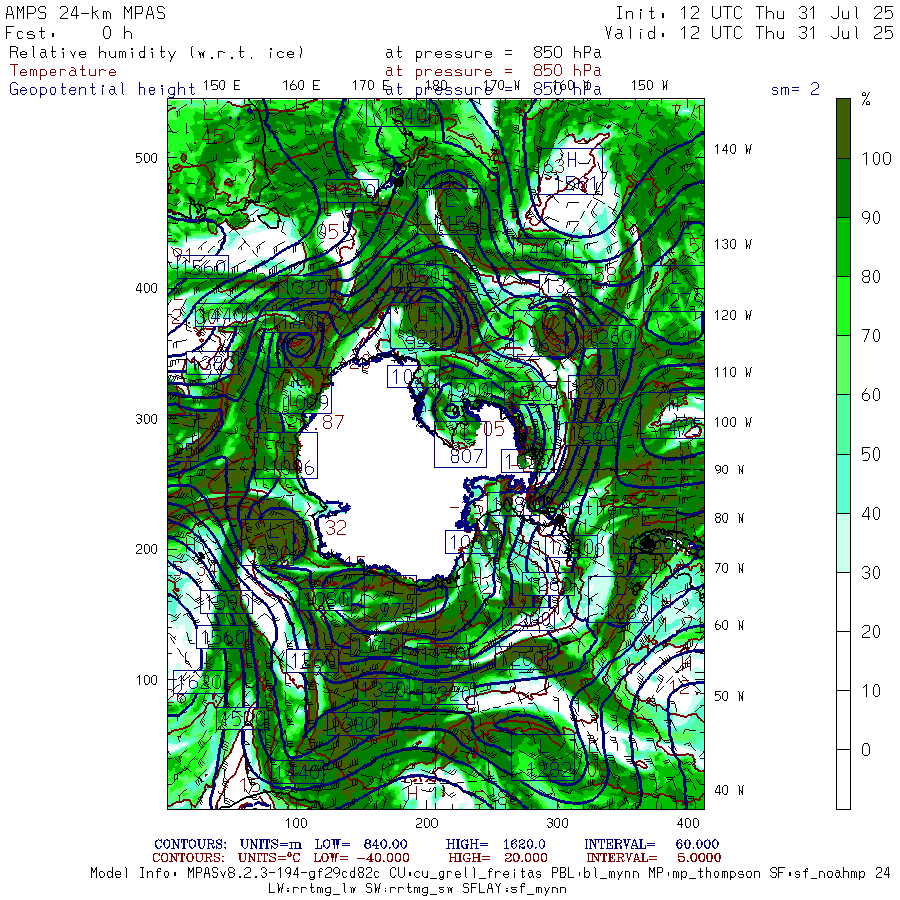Viewport: 900px width, 900px height.
Task: Click the colorbar's '50' tick label
Action: (871, 455)
